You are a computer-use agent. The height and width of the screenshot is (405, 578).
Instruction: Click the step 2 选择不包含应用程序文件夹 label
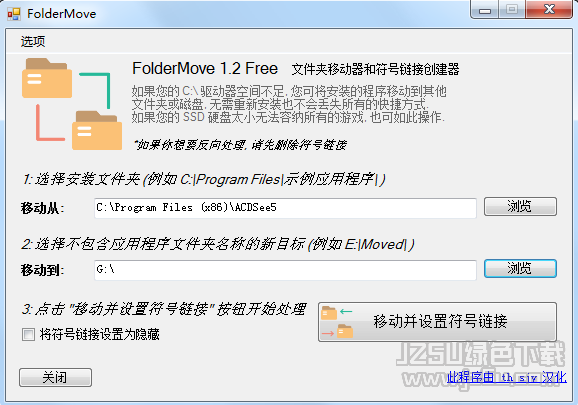pos(218,244)
